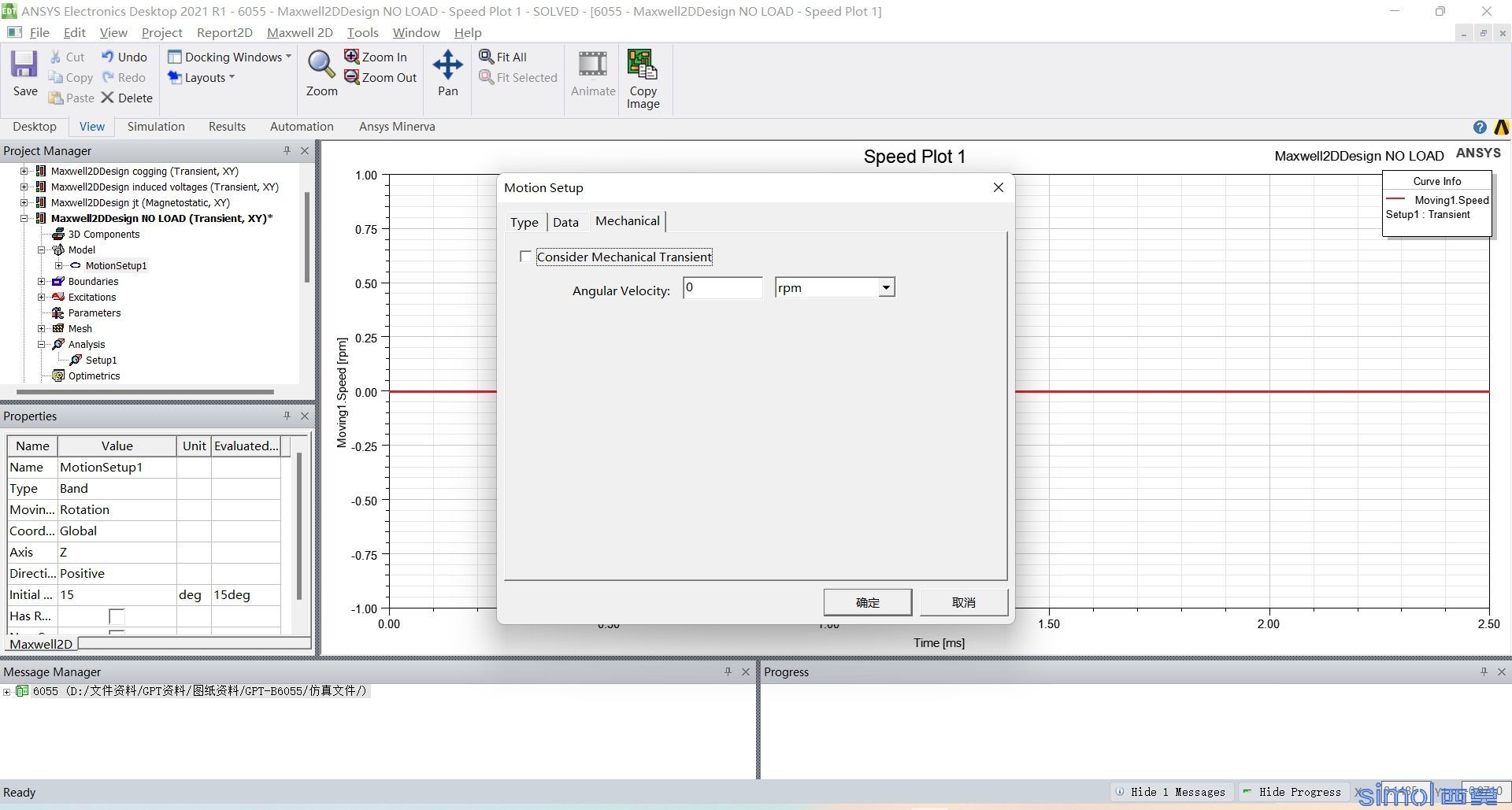Screen dimensions: 1512x810
Task: Pin the Project Manager panel
Action: coord(287,150)
